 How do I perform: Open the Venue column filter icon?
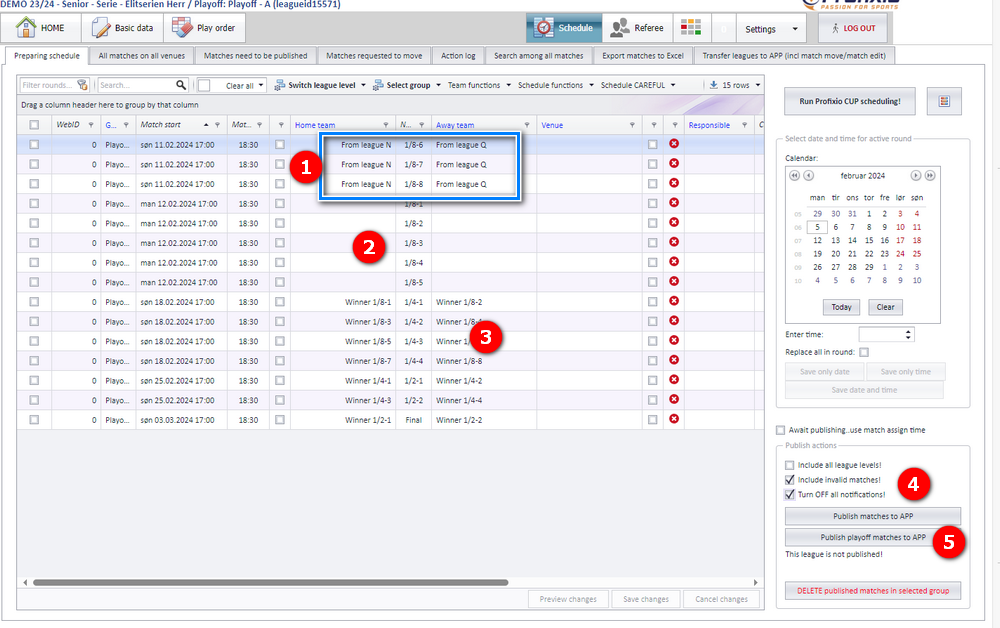coord(632,125)
